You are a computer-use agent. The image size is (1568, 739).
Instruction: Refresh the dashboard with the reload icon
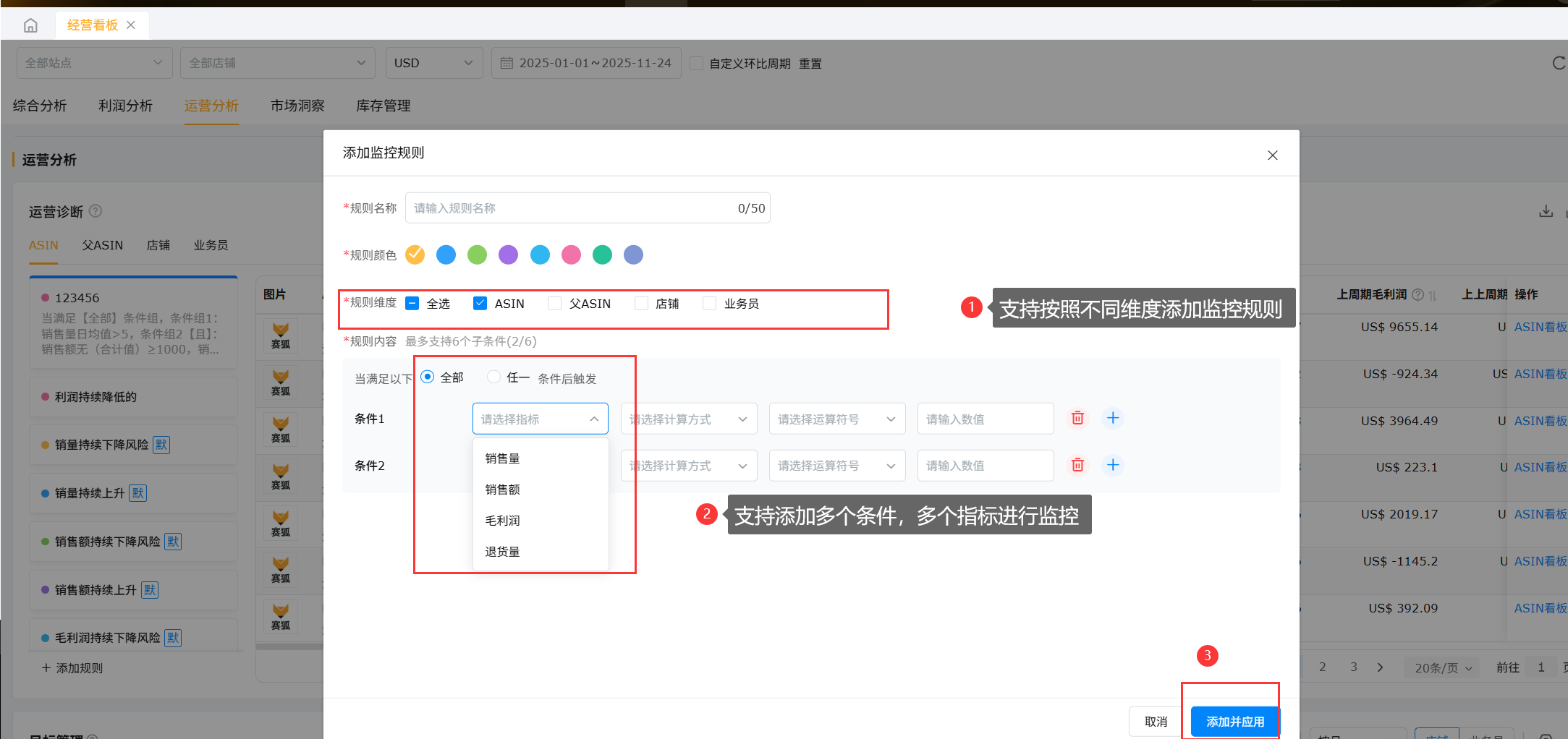coord(1559,63)
